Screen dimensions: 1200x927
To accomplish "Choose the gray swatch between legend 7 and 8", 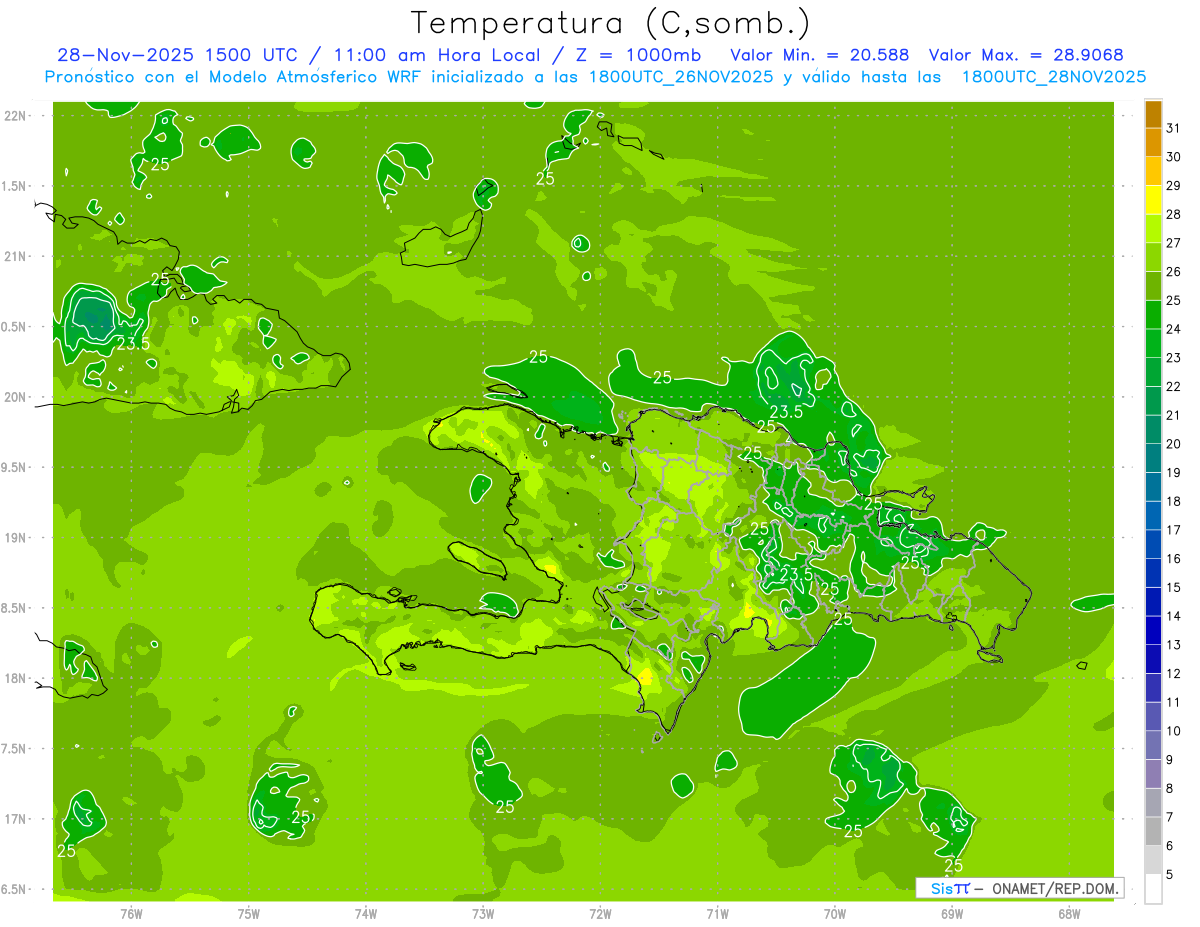I will [1153, 802].
